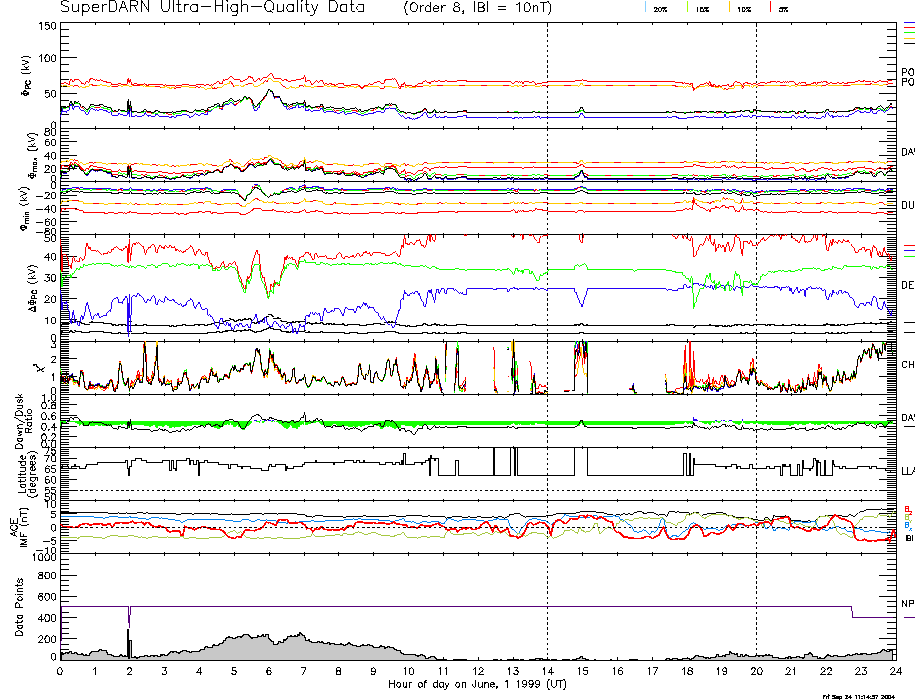This screenshot has height=700, width=915.
Task: Click the 150 tick label on top panel axis
Action: [x=46, y=26]
